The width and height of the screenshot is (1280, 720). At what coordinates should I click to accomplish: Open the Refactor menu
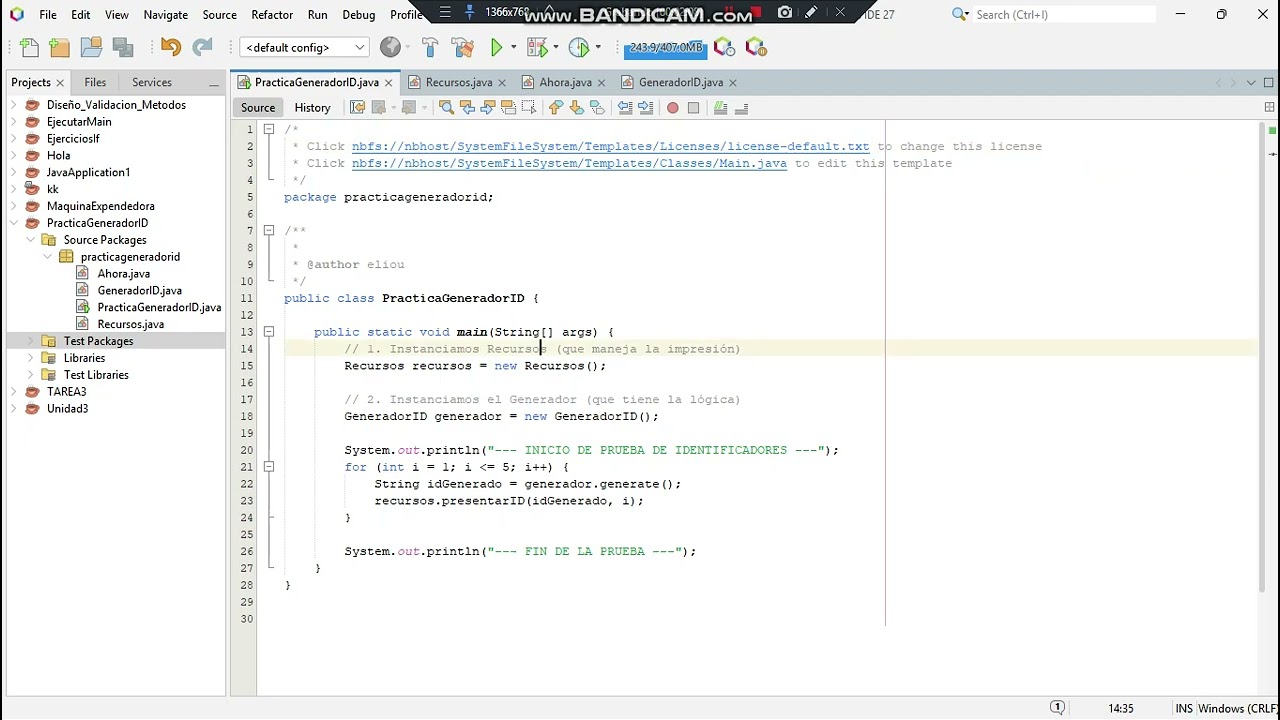272,14
